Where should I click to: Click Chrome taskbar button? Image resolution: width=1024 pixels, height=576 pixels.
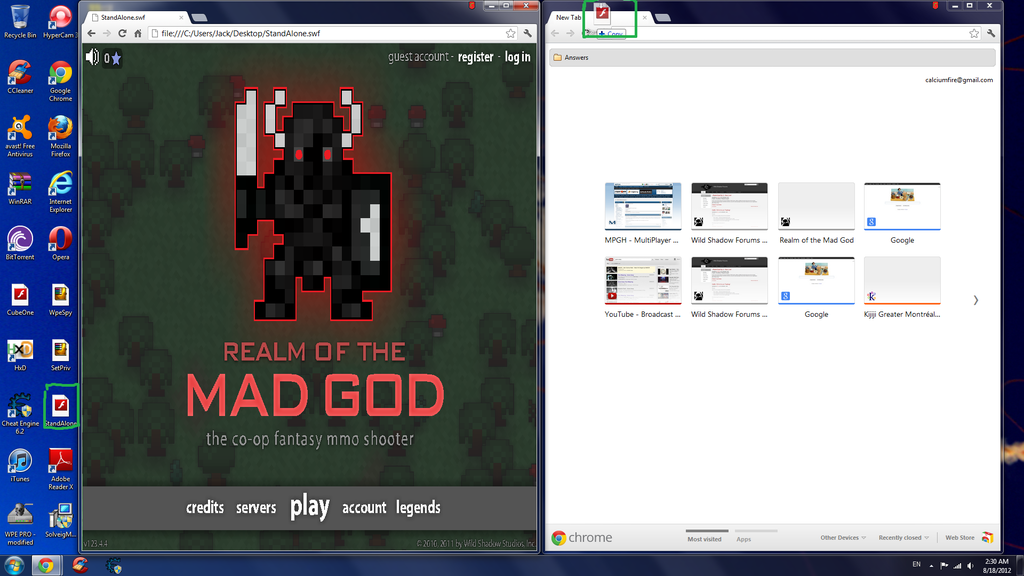pyautogui.click(x=45, y=565)
